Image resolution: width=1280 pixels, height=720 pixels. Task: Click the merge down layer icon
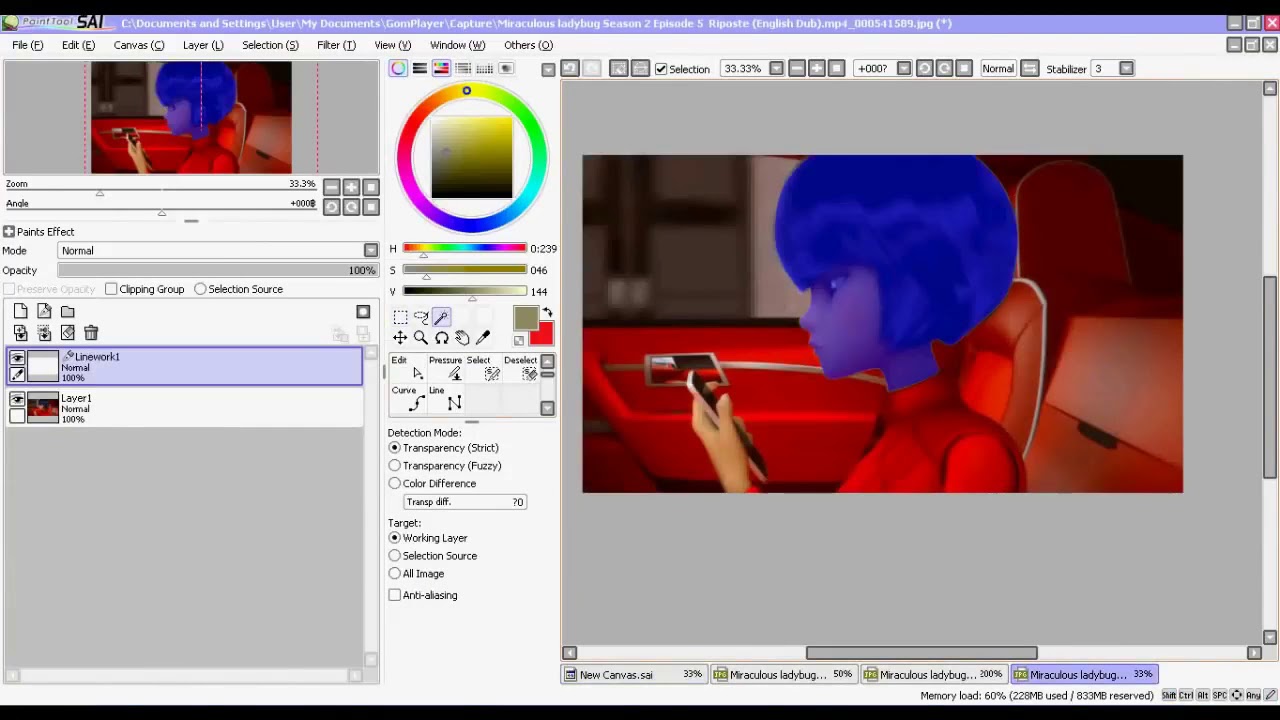[44, 333]
